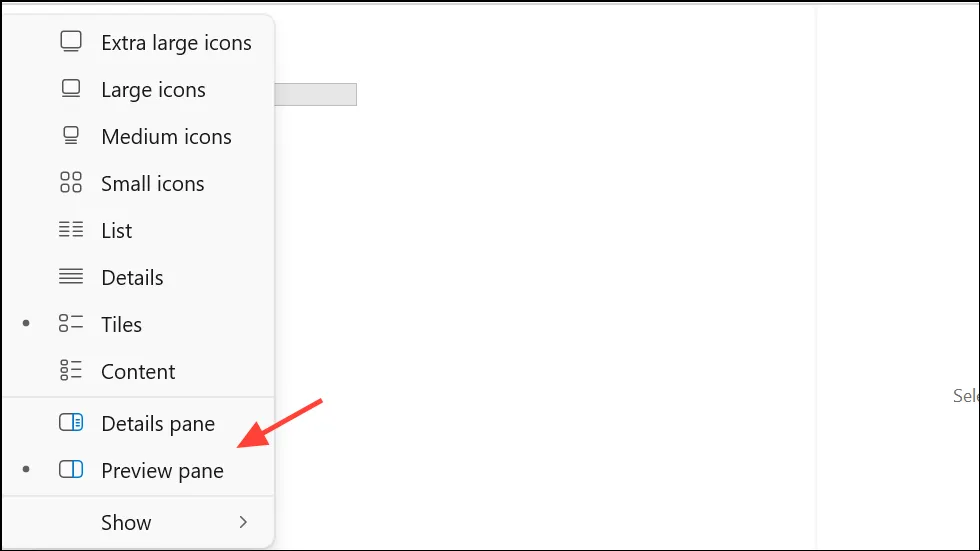This screenshot has height=551, width=980.
Task: Select the Content text label
Action: click(x=138, y=372)
